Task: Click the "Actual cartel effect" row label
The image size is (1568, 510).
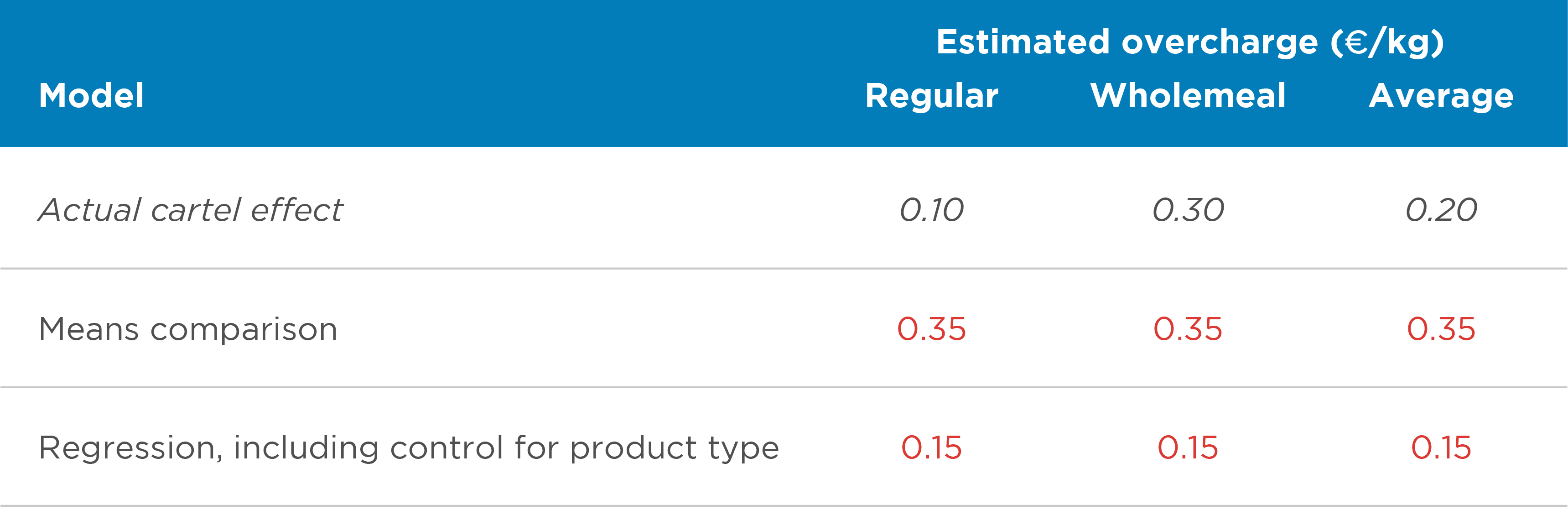Action: [191, 210]
